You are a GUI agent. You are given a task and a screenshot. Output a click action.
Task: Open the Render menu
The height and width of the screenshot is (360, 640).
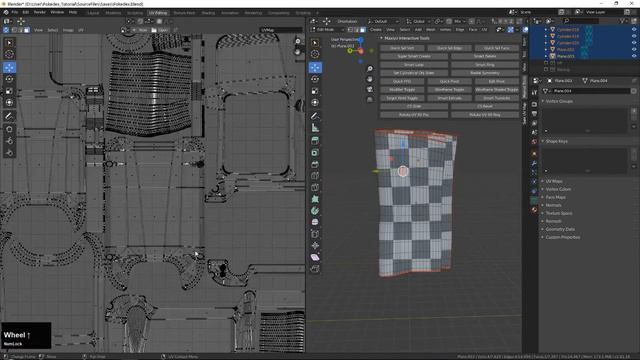40,12
